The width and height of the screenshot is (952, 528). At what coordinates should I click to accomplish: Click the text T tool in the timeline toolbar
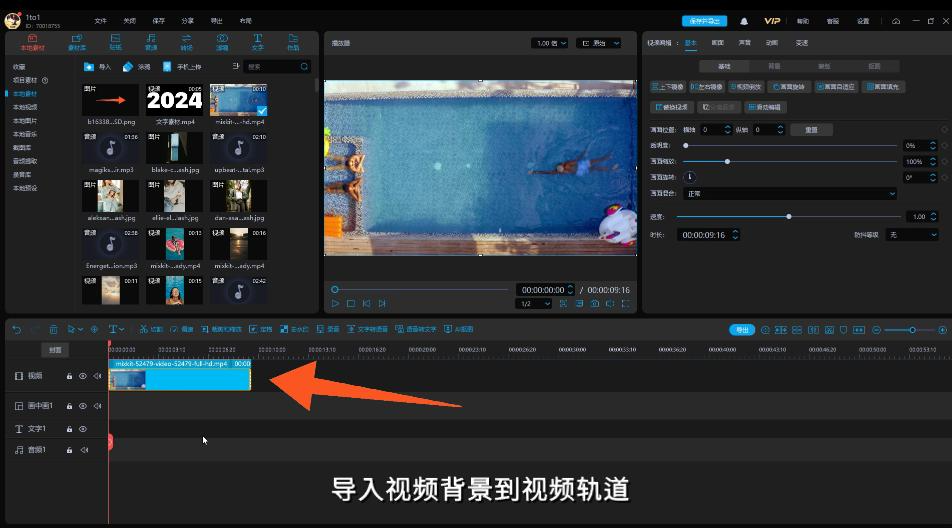click(x=112, y=329)
